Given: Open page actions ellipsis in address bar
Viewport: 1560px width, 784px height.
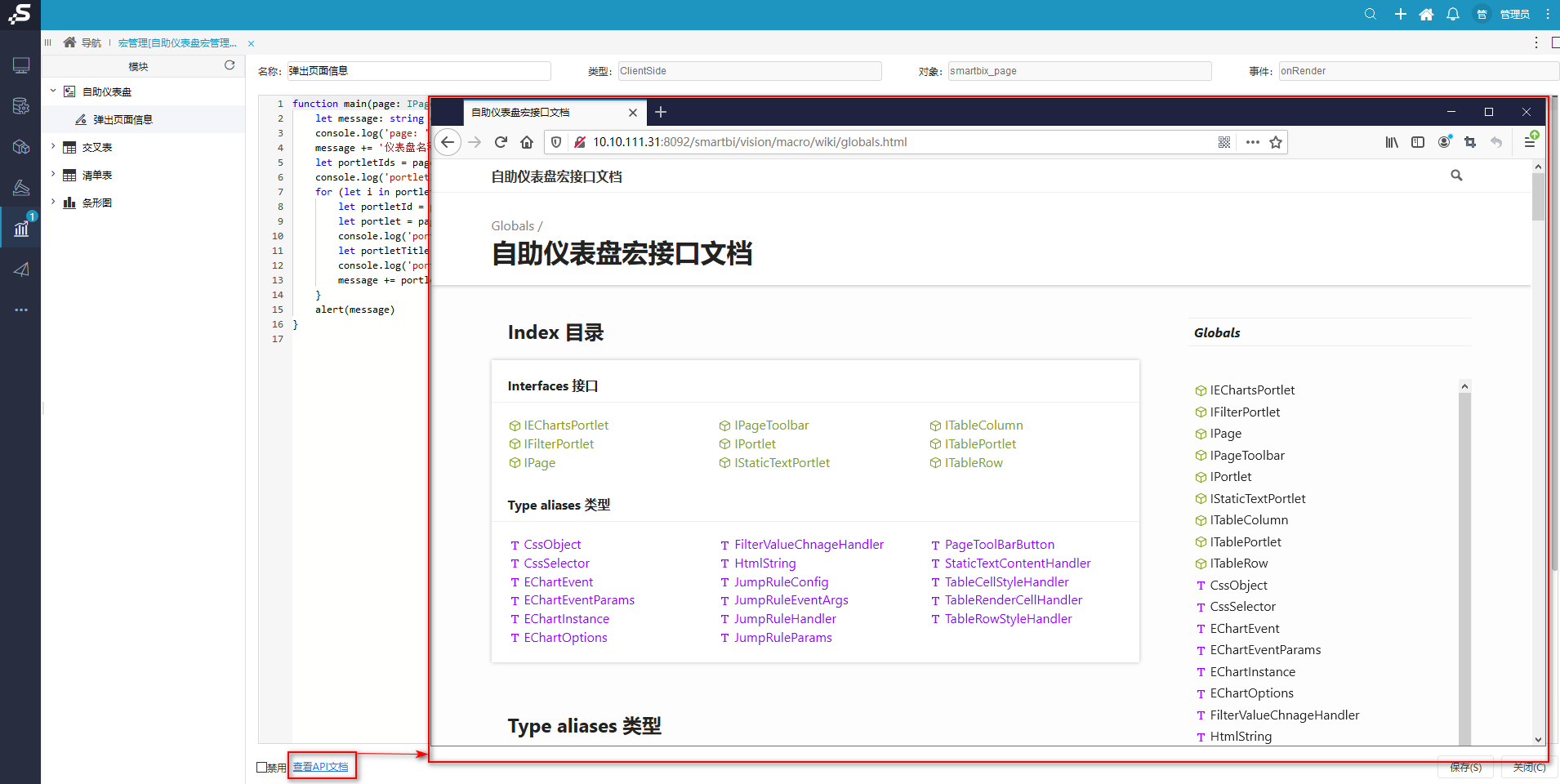Looking at the screenshot, I should 1252,142.
